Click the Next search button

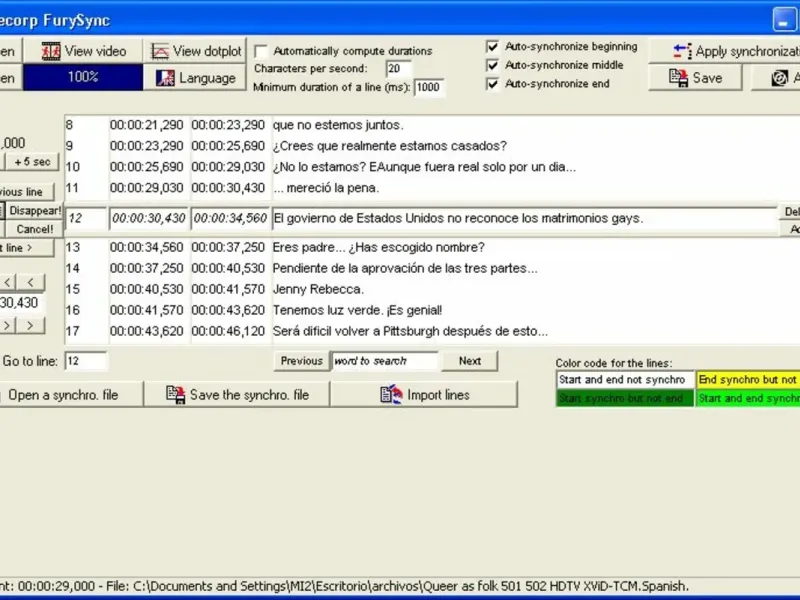[x=469, y=361]
